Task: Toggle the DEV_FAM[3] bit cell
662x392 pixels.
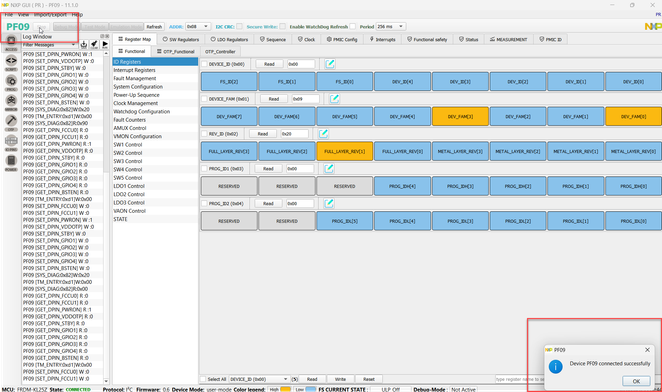Action: 460,117
